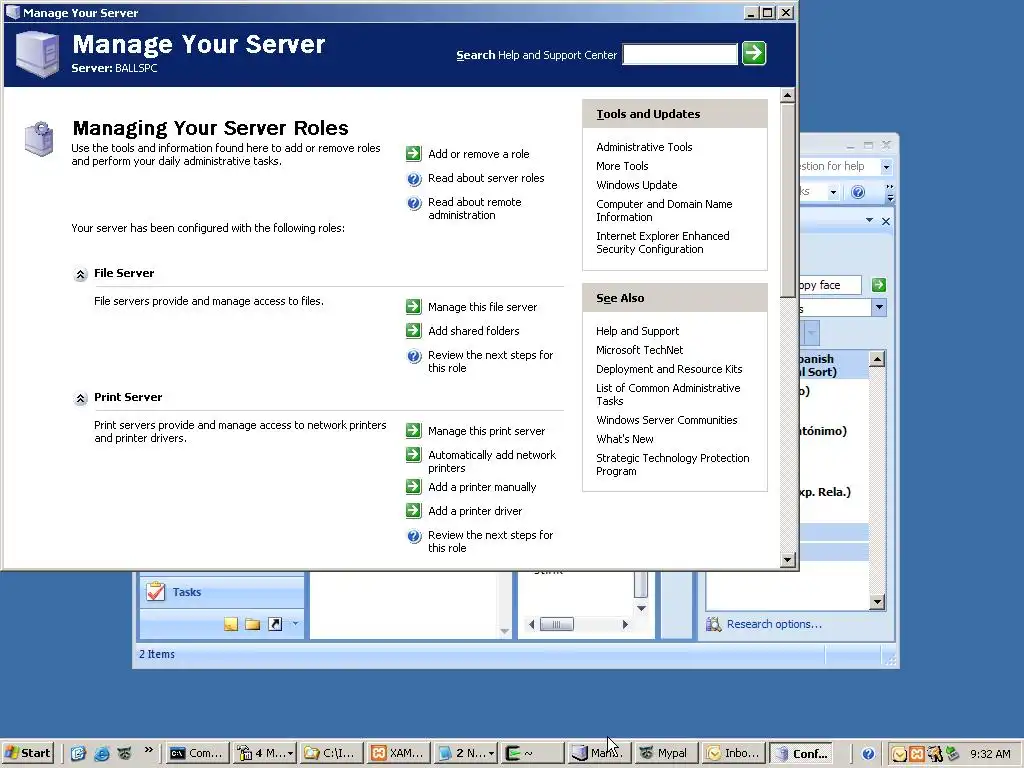Screen dimensions: 1024x768
Task: Switch to Inbox Outlook taskbar button
Action: point(733,753)
